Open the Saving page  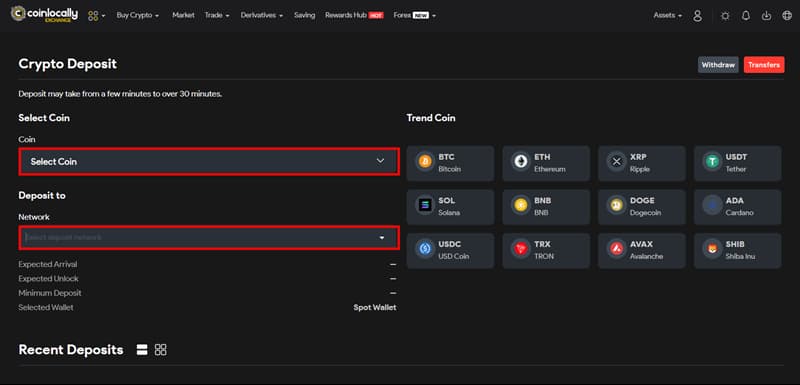coord(305,15)
